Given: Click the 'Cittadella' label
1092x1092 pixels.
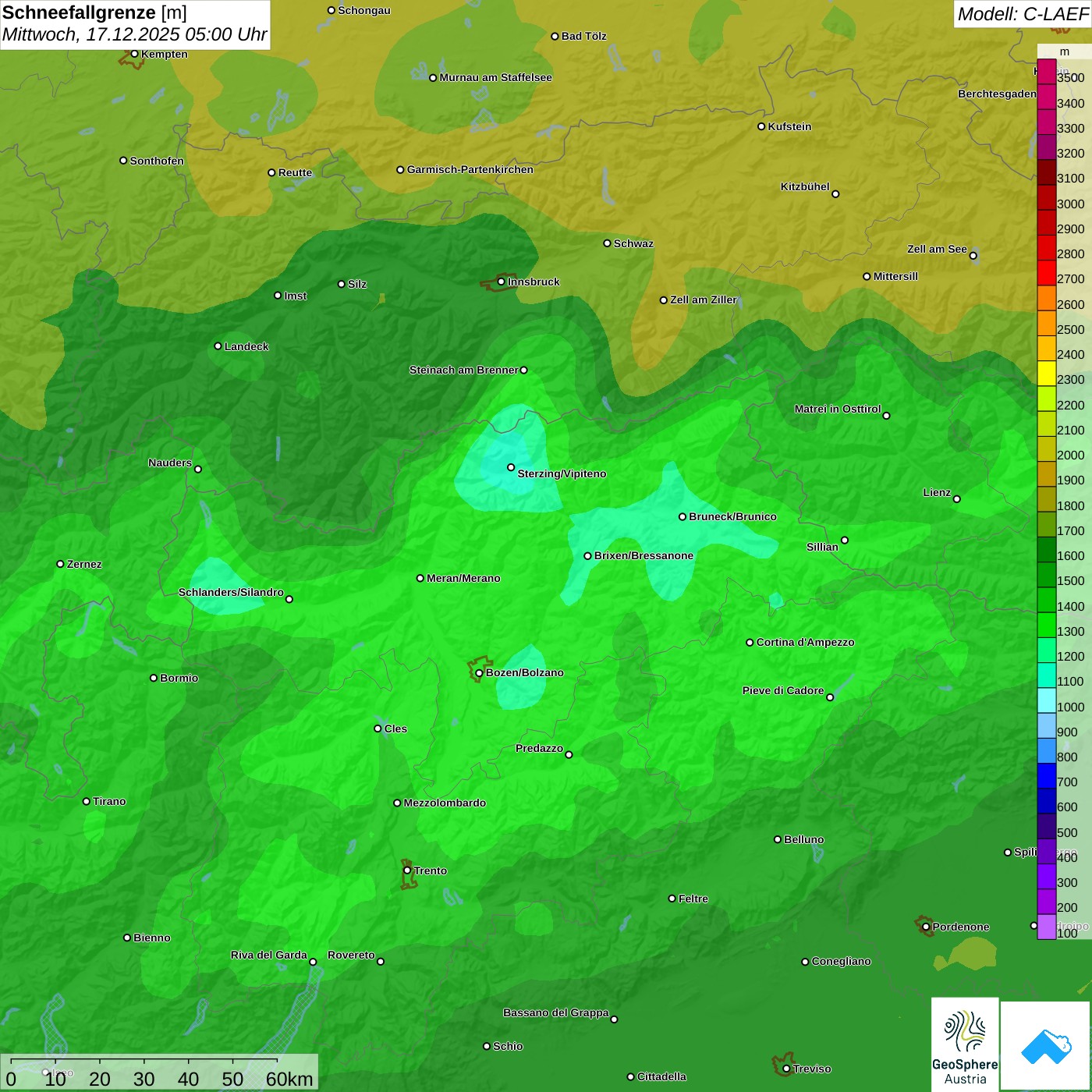Looking at the screenshot, I should (662, 1076).
